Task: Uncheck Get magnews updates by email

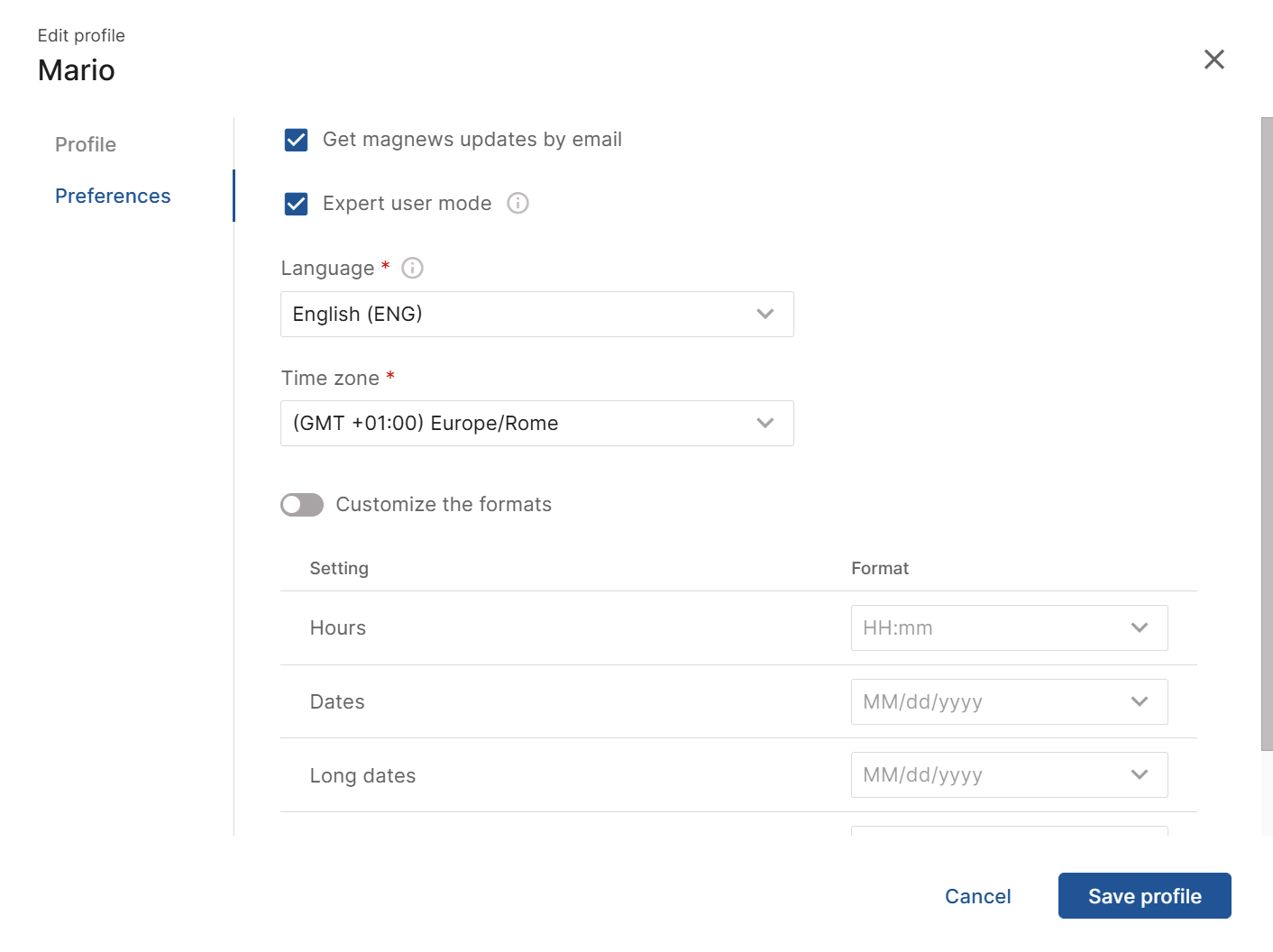Action: (297, 140)
